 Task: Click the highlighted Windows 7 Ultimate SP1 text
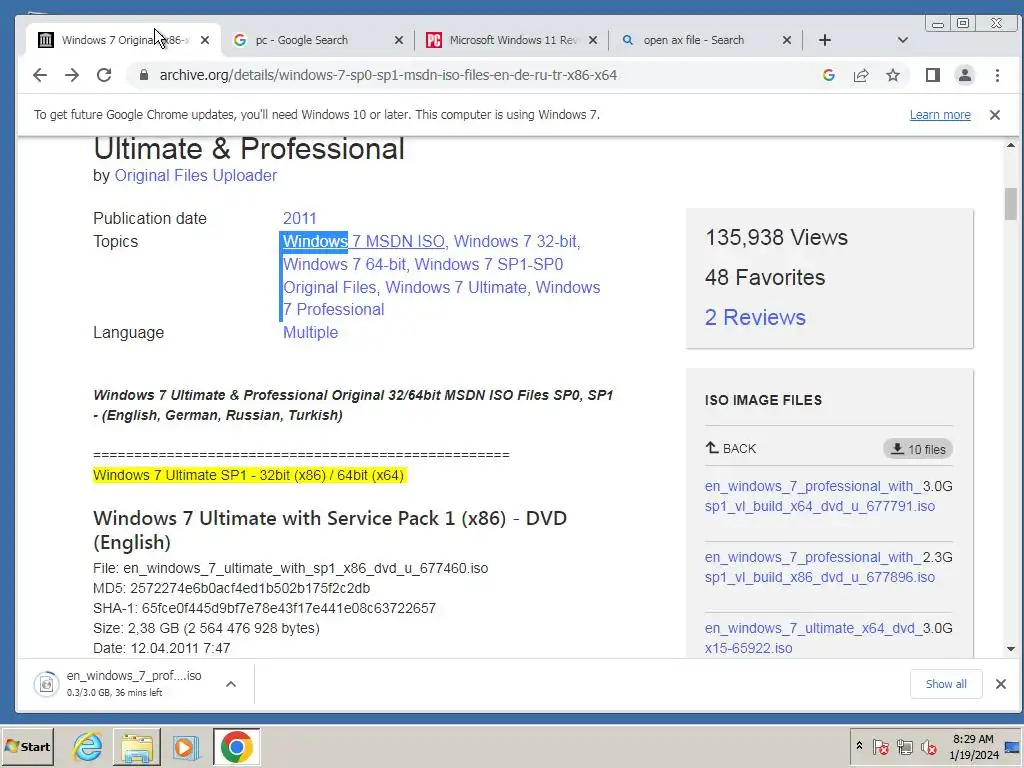pyautogui.click(x=249, y=475)
